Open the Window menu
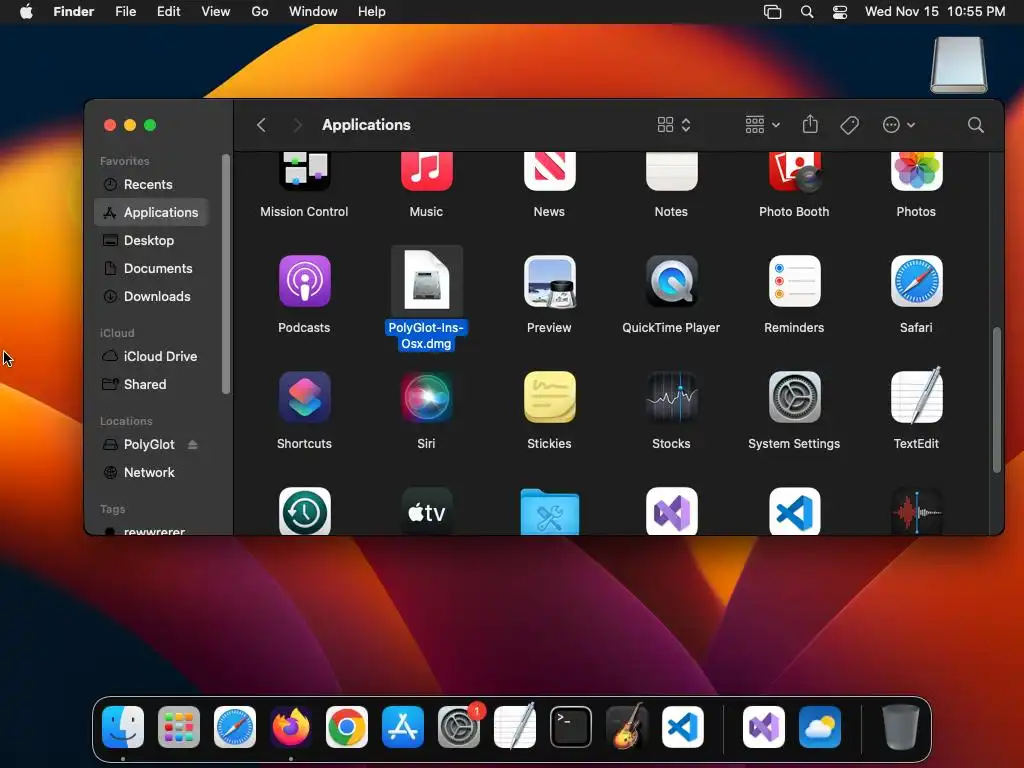This screenshot has height=768, width=1024. click(313, 11)
